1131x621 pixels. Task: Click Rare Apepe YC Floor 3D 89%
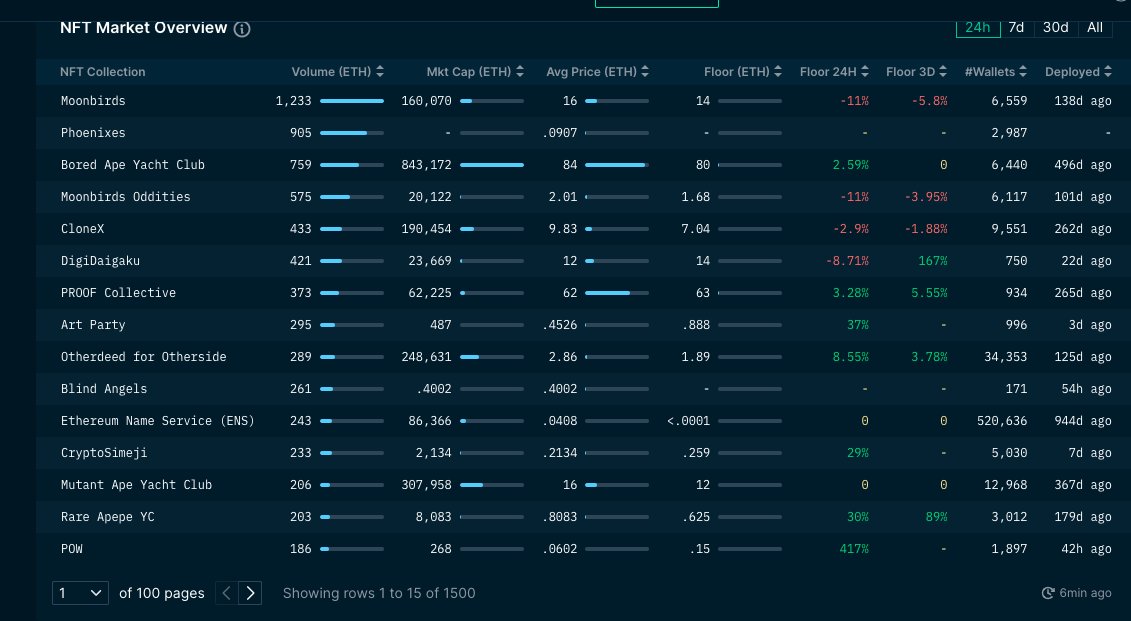[936, 516]
